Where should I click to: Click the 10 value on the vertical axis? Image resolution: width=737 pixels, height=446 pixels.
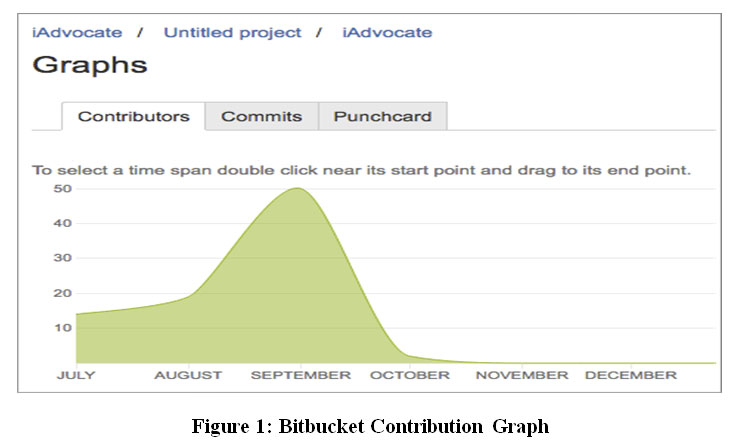(62, 328)
